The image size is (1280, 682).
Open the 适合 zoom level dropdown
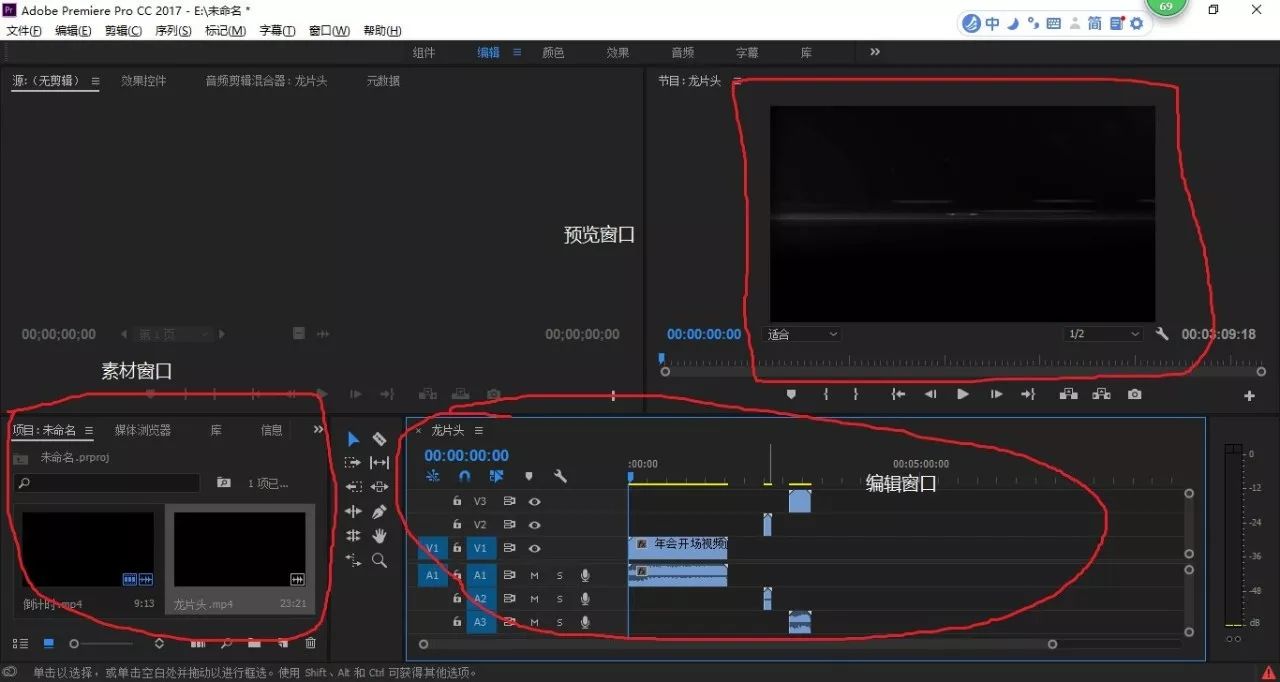803,334
